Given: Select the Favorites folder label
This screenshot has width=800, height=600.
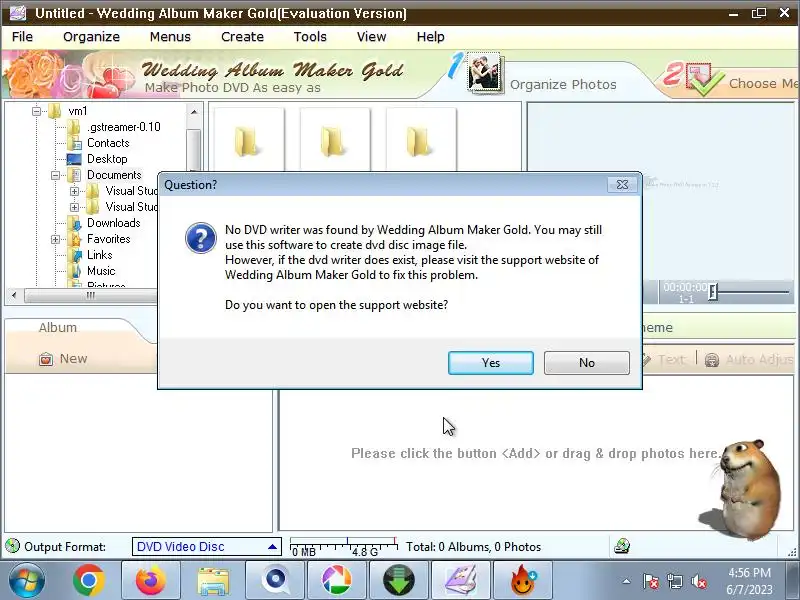Looking at the screenshot, I should coord(109,239).
